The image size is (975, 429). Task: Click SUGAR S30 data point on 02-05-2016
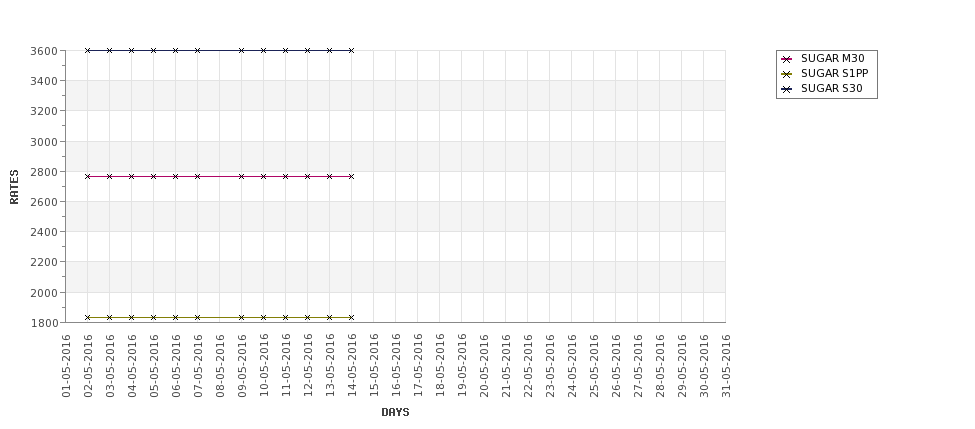(88, 50)
